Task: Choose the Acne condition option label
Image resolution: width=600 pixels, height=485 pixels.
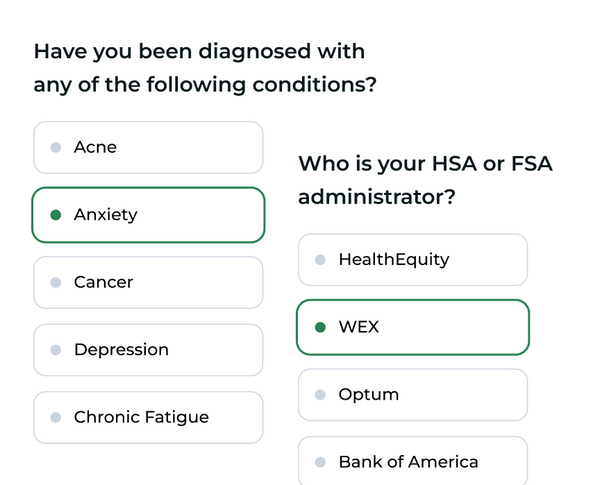Action: point(95,148)
